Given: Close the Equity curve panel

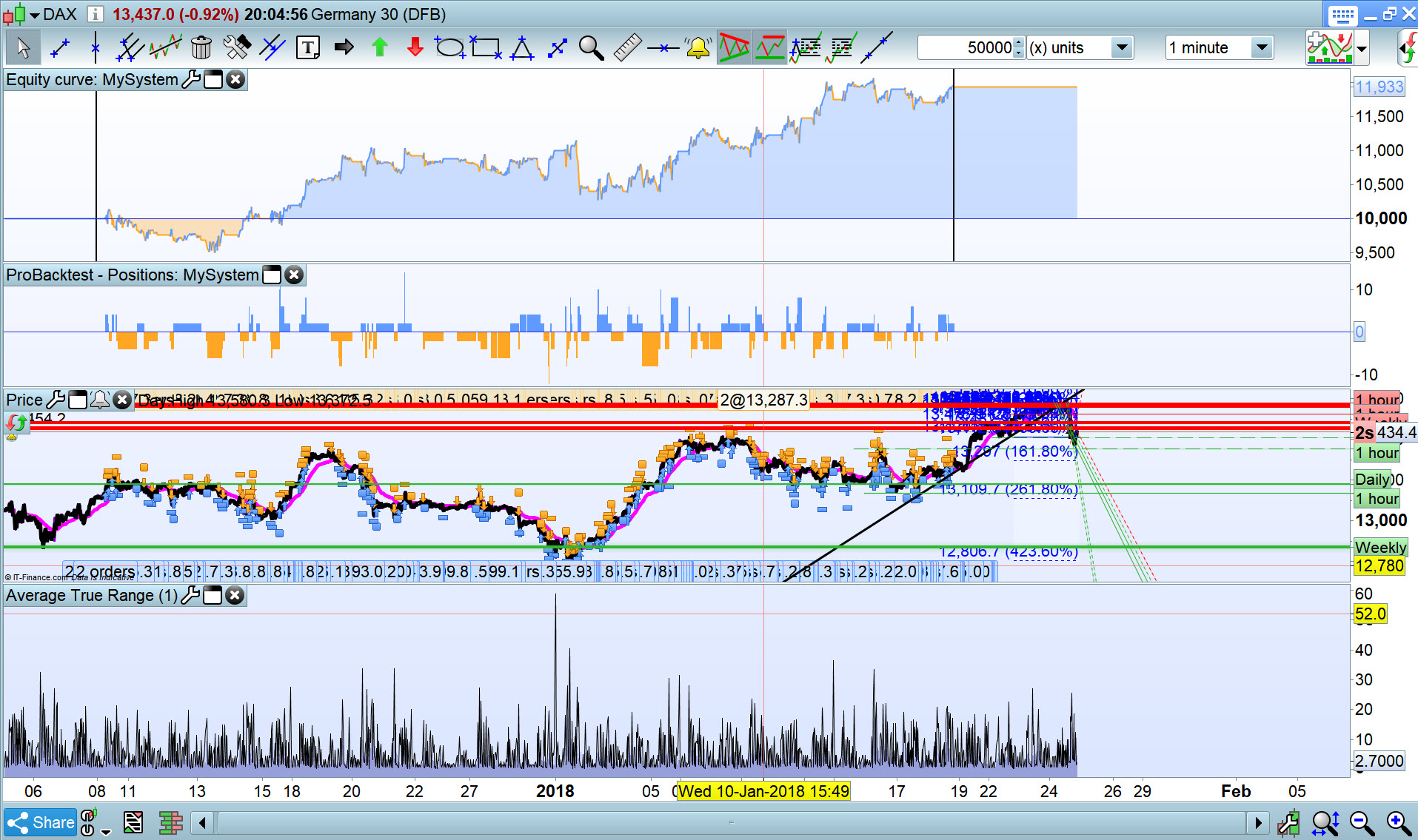Looking at the screenshot, I should point(235,79).
